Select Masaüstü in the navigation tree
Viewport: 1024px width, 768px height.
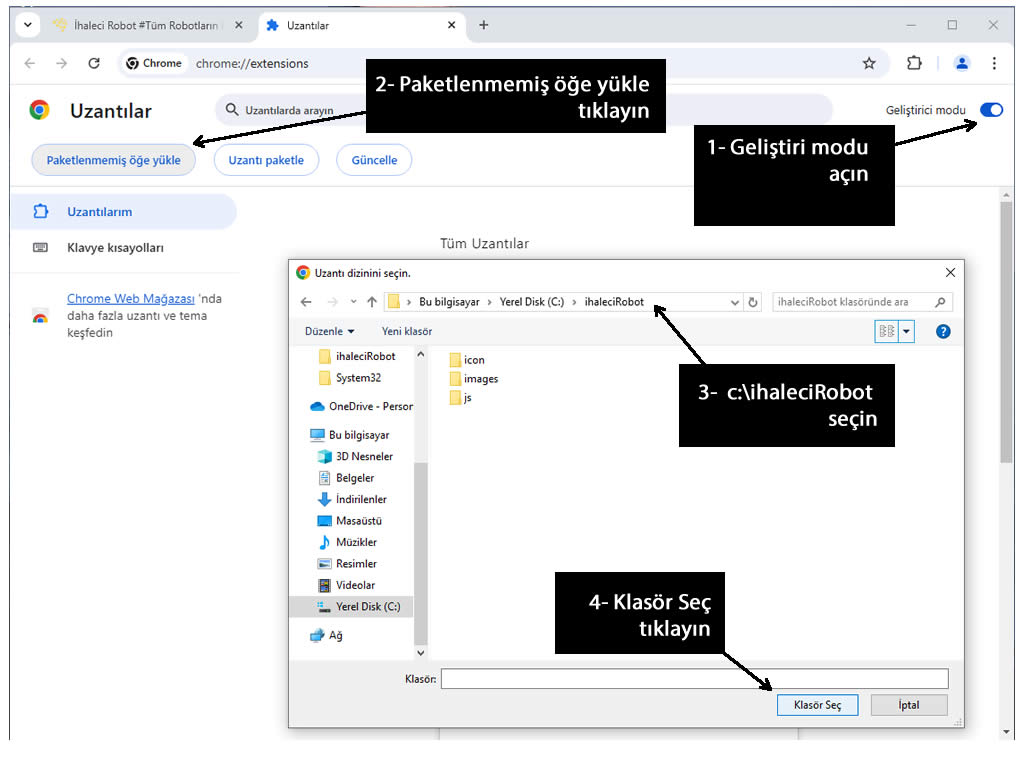349,520
